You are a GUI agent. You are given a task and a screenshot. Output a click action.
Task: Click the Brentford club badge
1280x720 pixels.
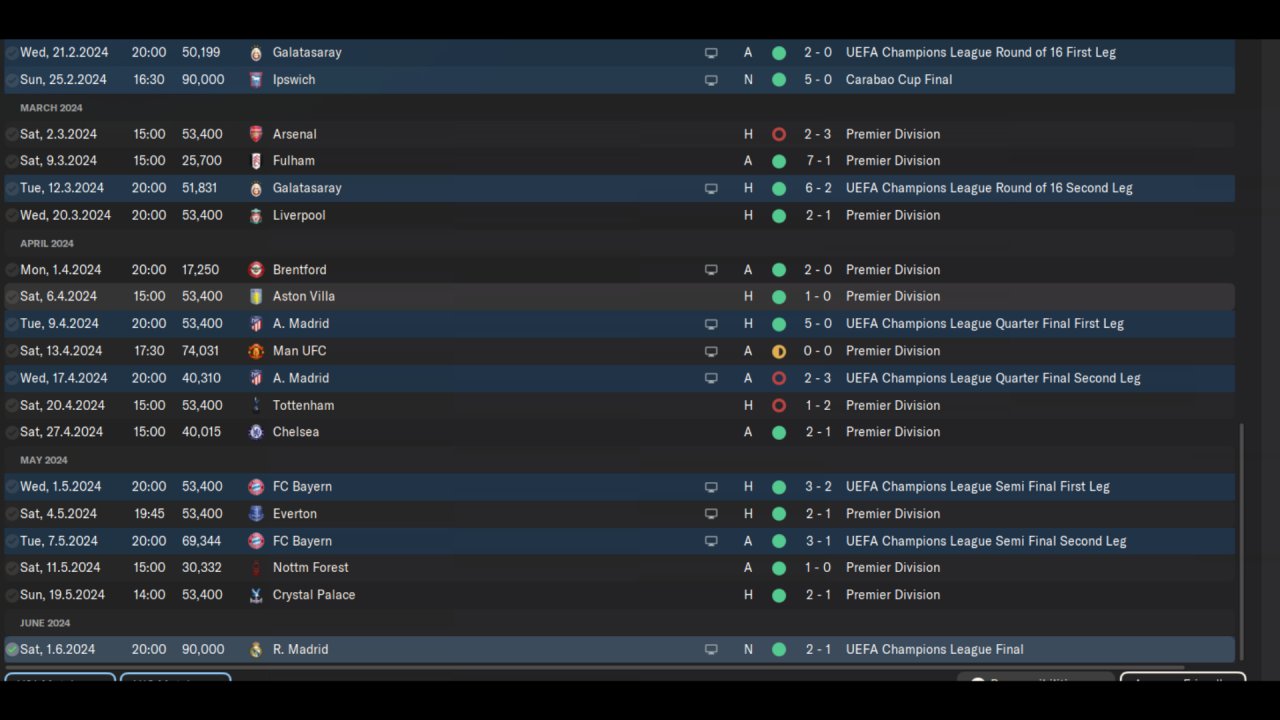click(256, 270)
